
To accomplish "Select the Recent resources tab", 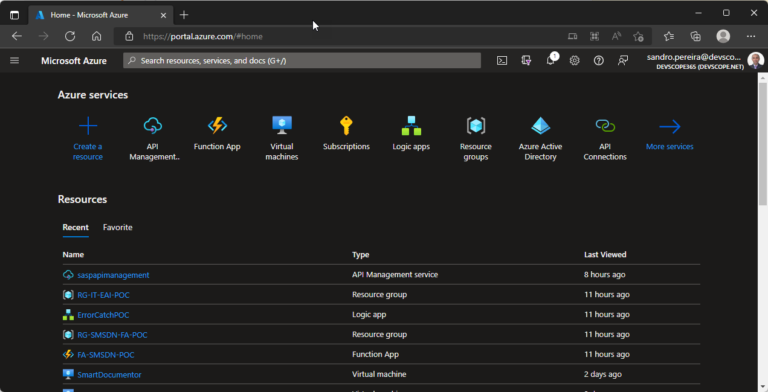I will coord(75,227).
